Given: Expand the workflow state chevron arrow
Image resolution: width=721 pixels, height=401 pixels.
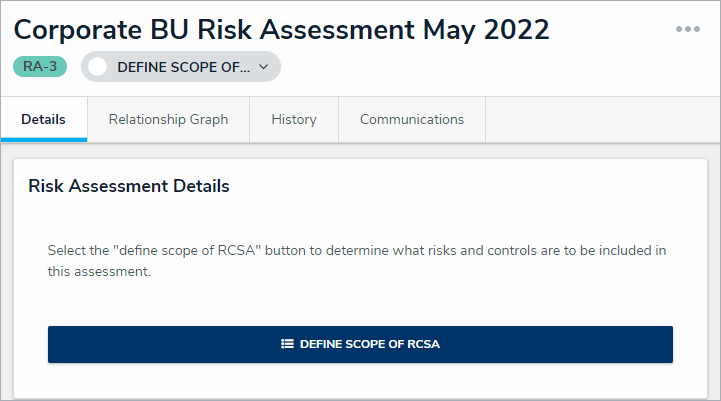Looking at the screenshot, I should coord(264,67).
